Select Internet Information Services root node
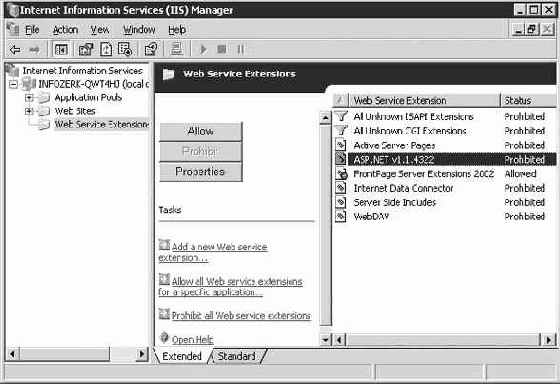Viewport: 560px width, 384px height. tap(82, 71)
